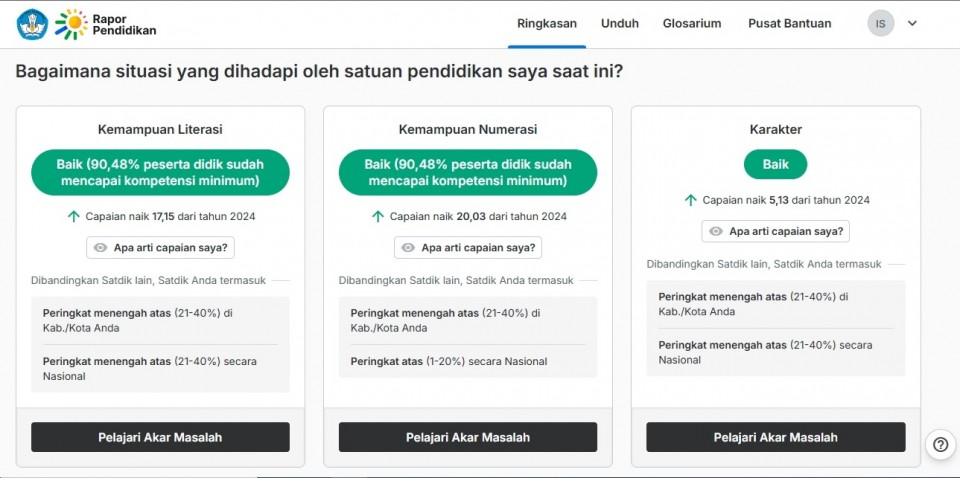
Task: Open the Glosarium menu item
Action: tap(692, 24)
